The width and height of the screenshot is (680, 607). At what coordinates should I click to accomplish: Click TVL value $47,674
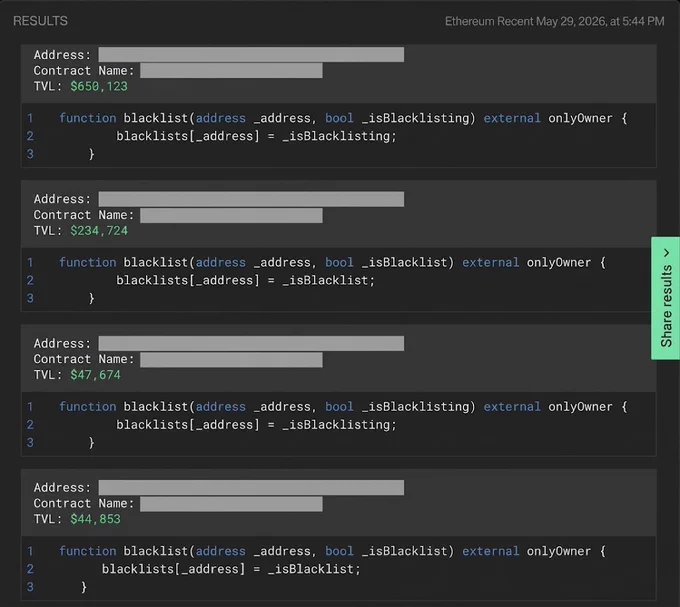tap(95, 375)
